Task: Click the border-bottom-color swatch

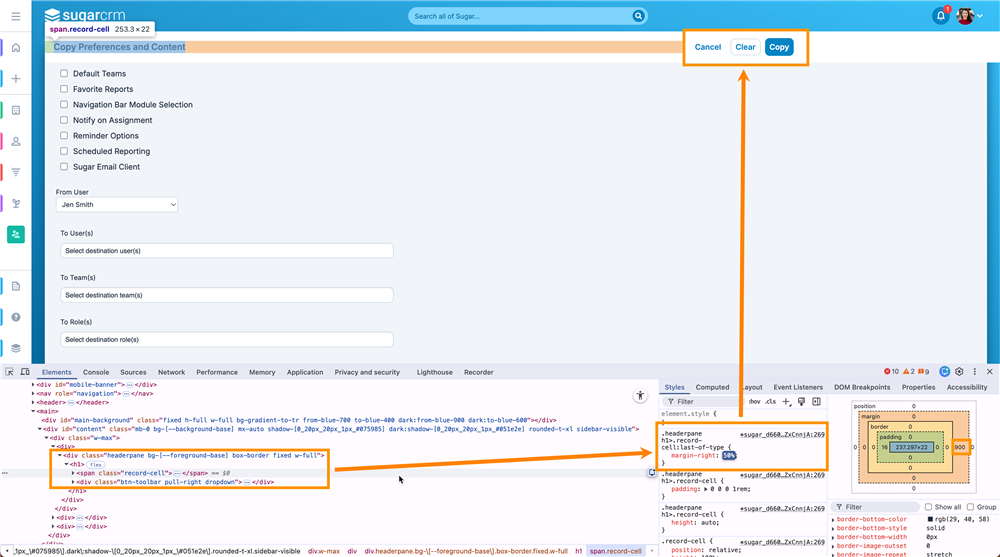Action: 931,520
